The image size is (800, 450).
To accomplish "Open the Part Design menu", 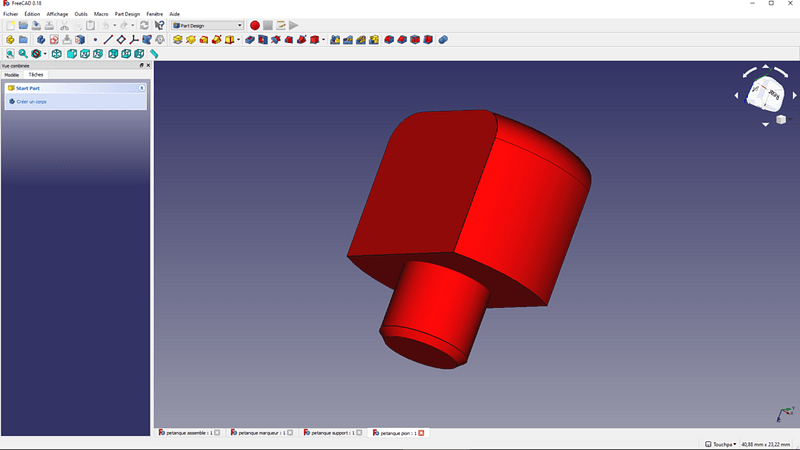I will tap(127, 14).
